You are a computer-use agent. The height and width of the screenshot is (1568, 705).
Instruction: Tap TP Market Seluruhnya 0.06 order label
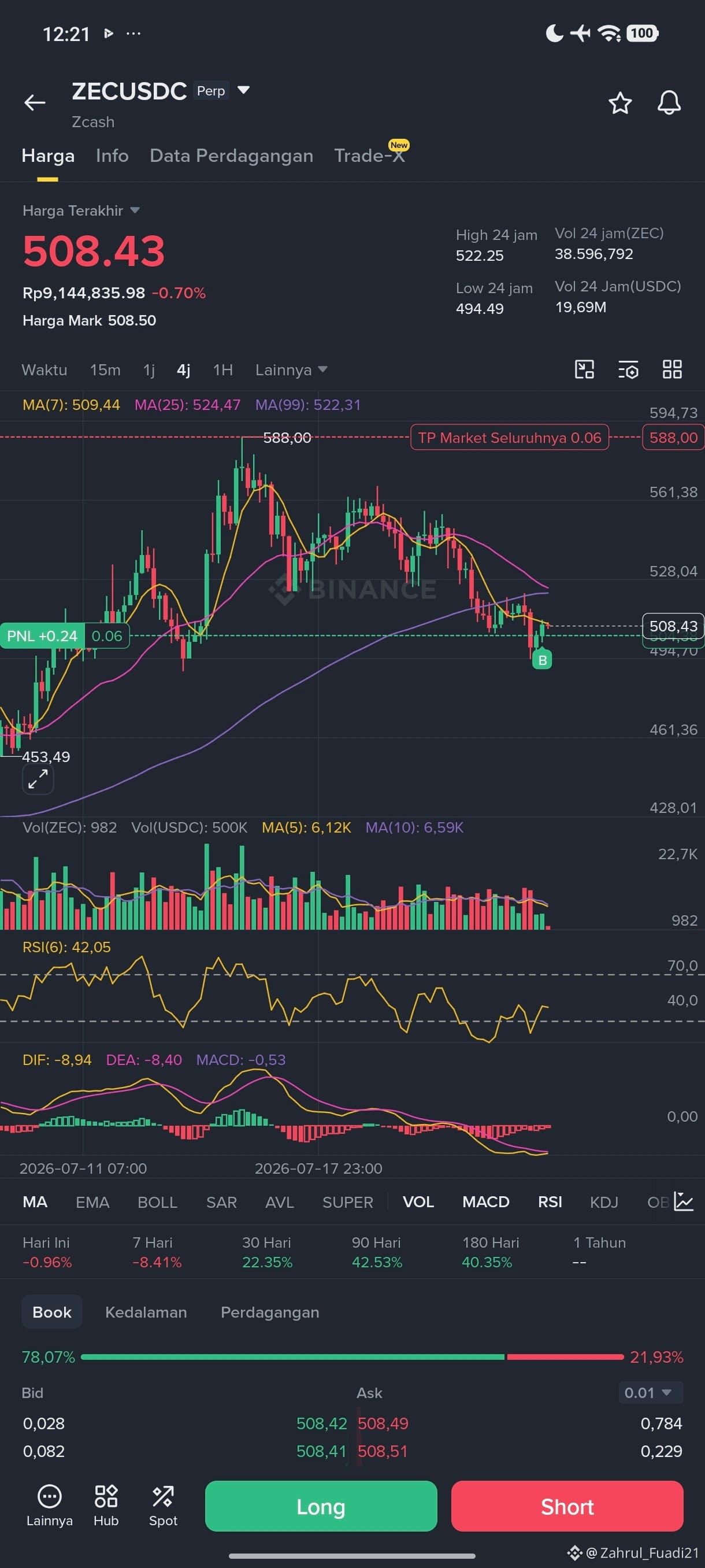tap(510, 438)
